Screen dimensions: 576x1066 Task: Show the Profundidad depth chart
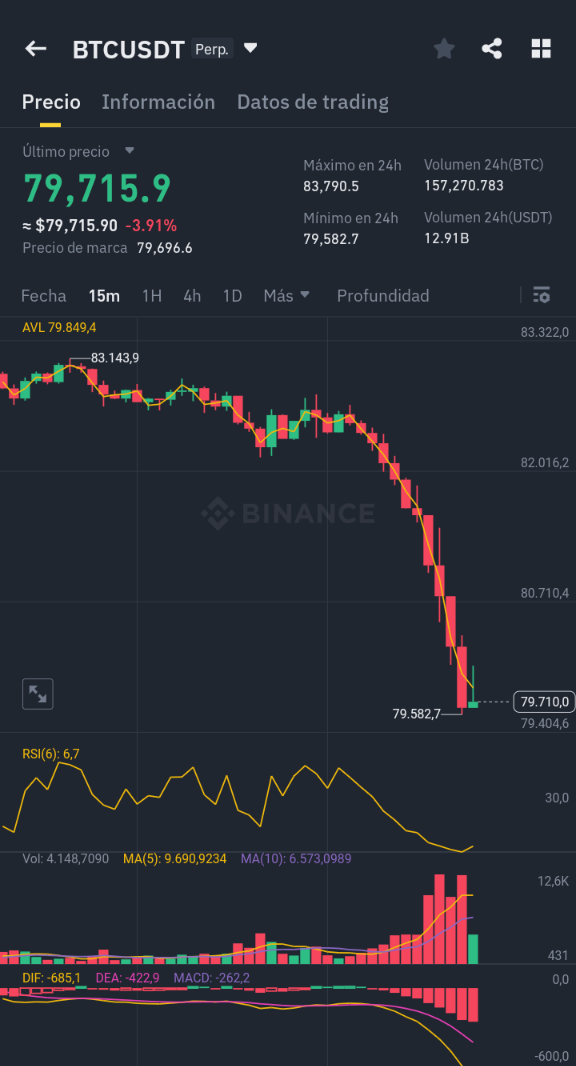(x=383, y=296)
